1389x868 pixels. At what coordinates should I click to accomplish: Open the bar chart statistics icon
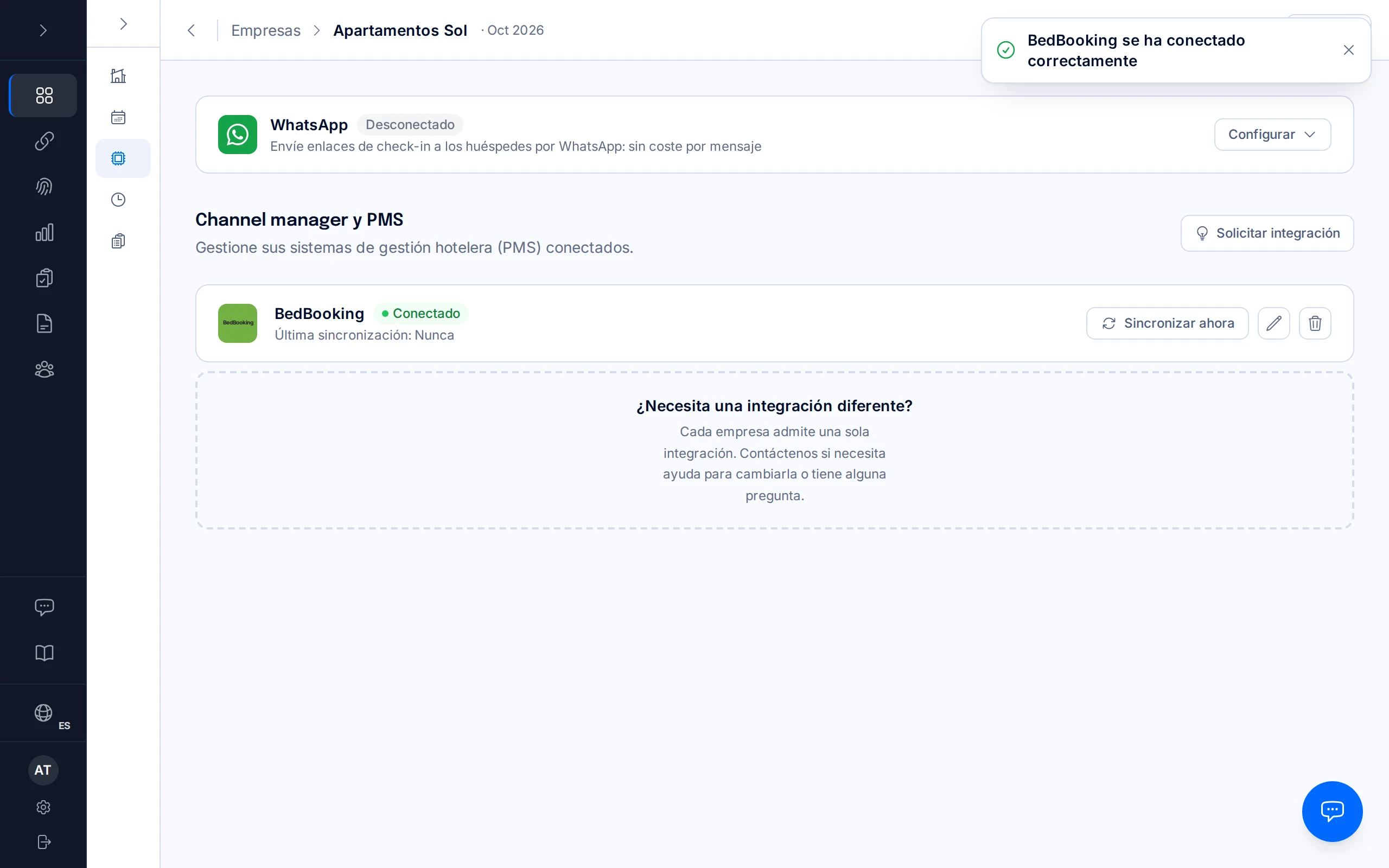pos(43,233)
